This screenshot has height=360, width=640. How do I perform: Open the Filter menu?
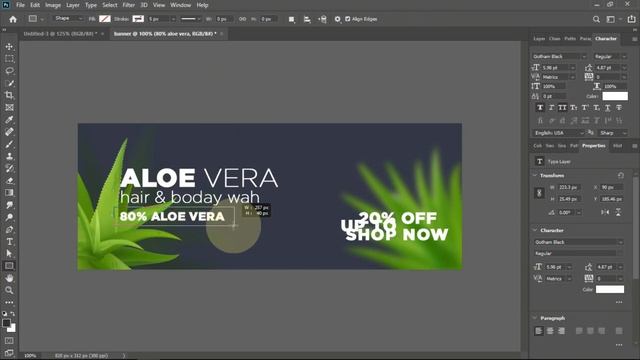click(x=129, y=5)
